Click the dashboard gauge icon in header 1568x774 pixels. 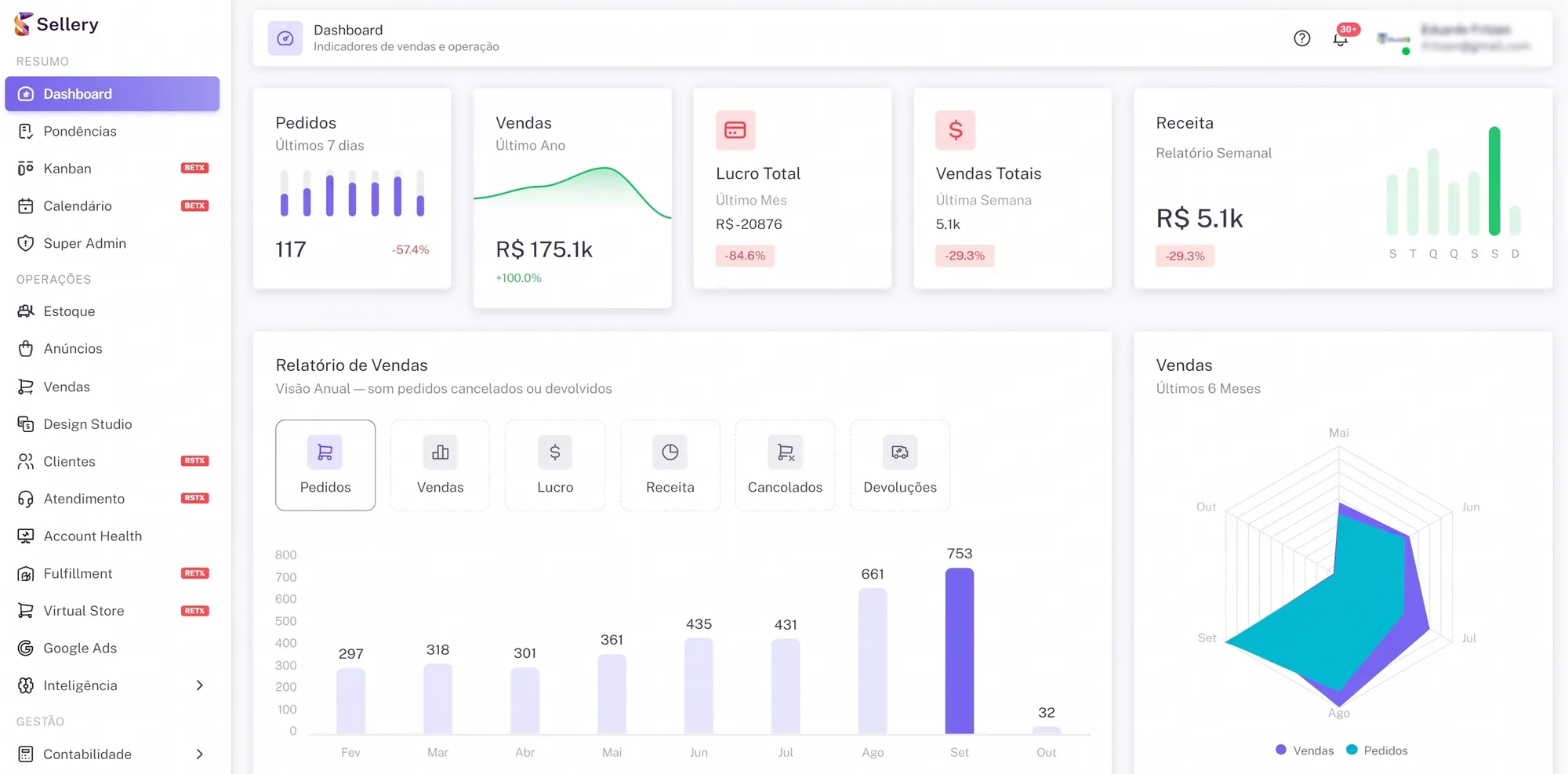285,38
